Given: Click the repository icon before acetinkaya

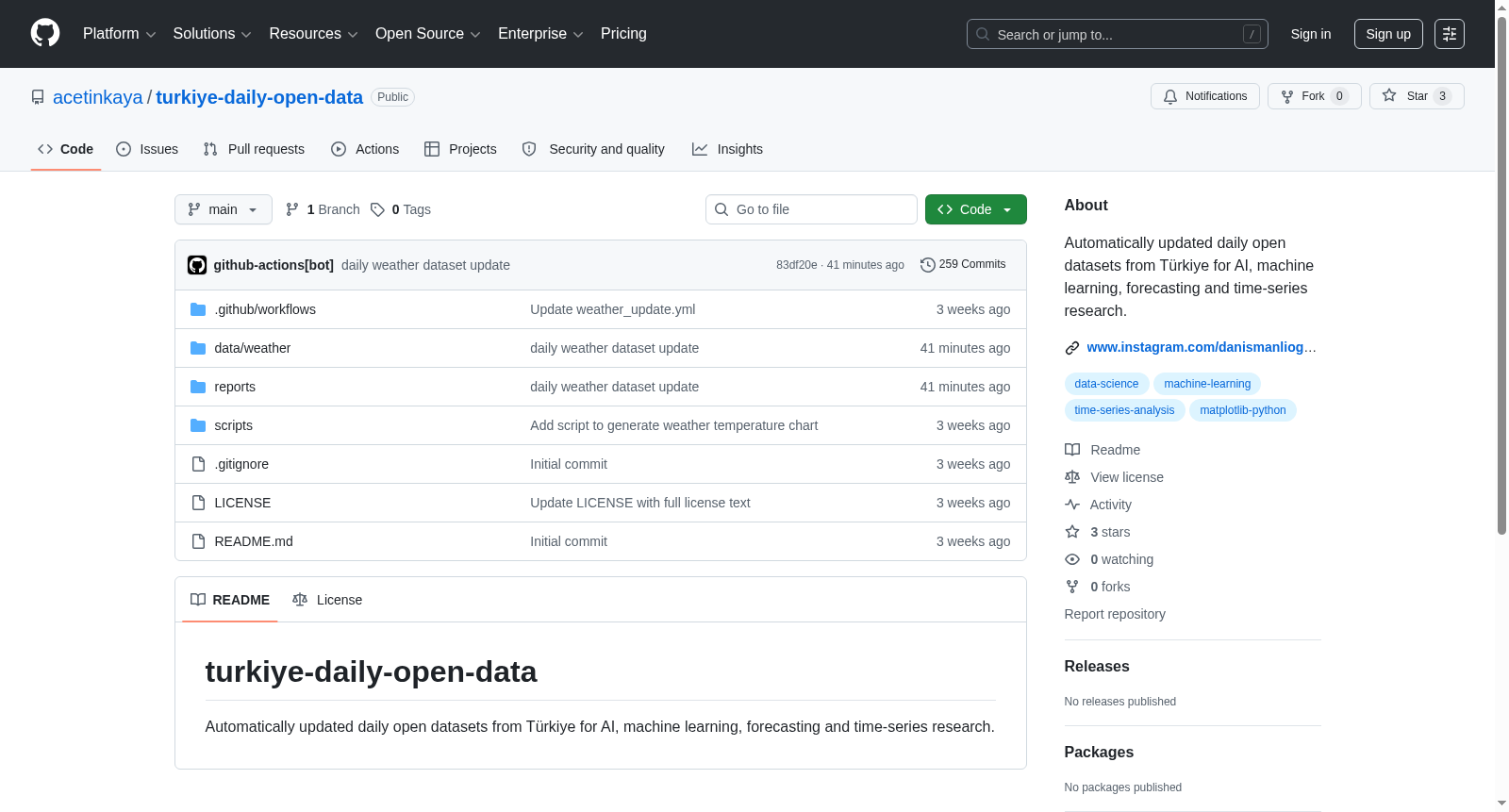Looking at the screenshot, I should coord(38,97).
